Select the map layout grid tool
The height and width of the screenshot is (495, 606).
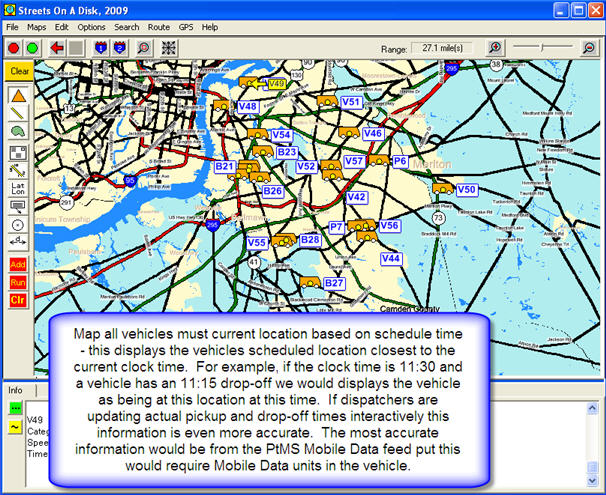pos(18,153)
